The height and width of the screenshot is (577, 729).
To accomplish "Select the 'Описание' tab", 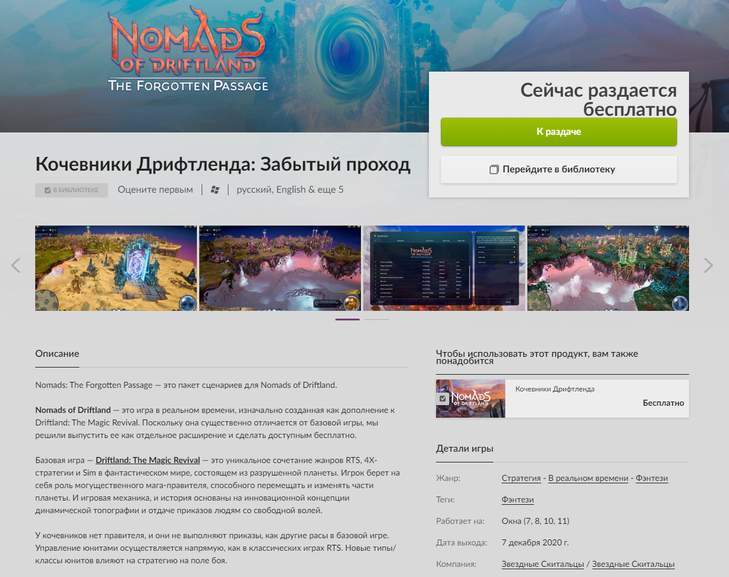I will click(x=57, y=354).
